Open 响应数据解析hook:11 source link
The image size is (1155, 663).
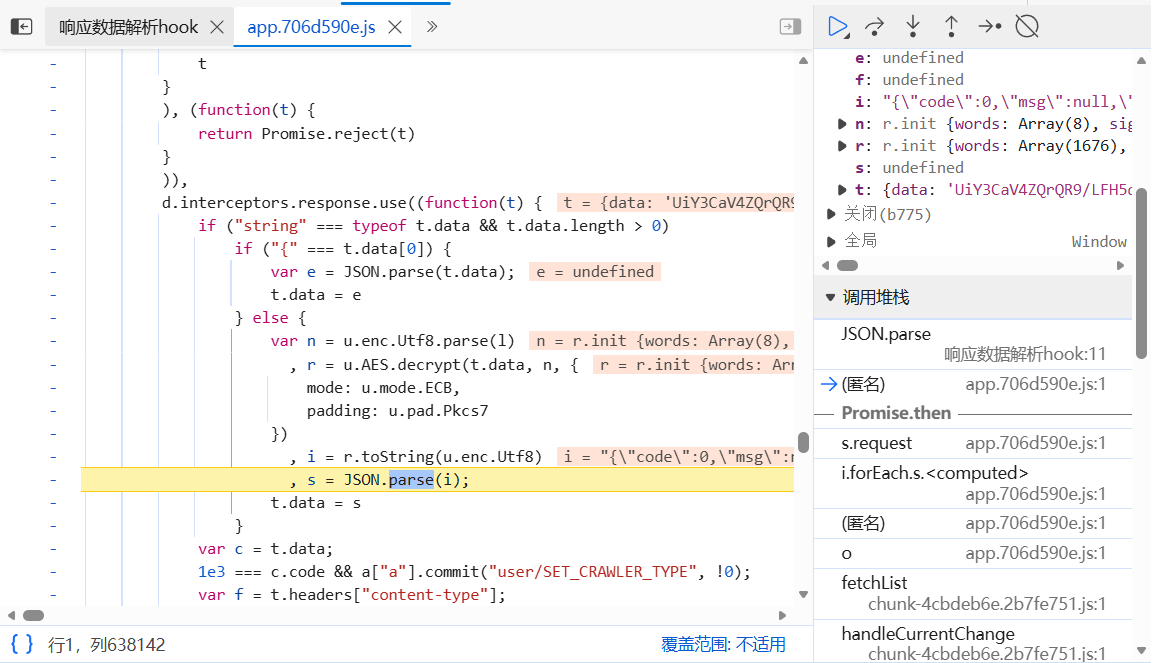point(1025,354)
